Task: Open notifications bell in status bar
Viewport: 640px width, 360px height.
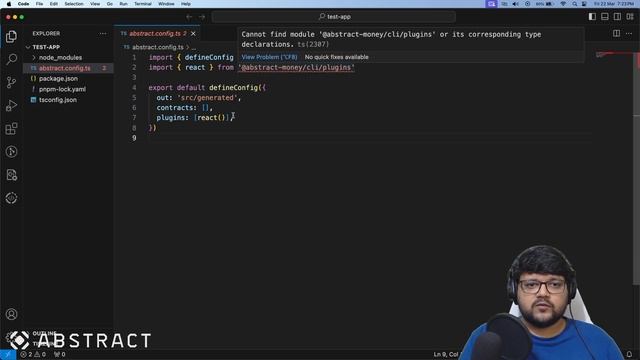Action: coord(629,354)
